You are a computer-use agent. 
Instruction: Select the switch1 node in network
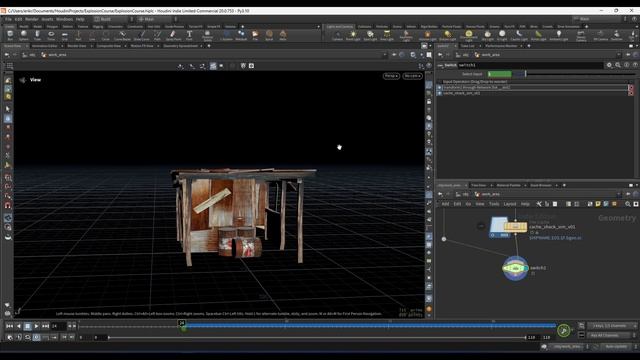click(x=515, y=268)
